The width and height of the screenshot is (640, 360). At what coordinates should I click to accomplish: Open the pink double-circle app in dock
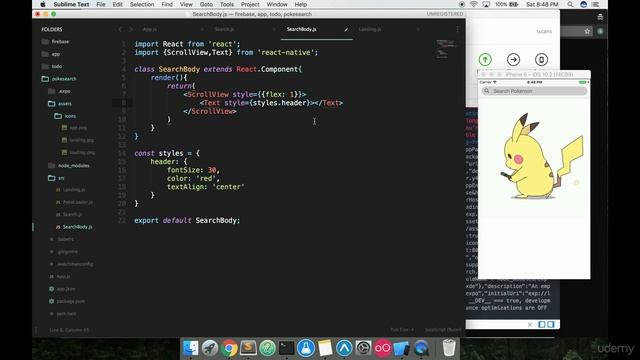tap(382, 348)
